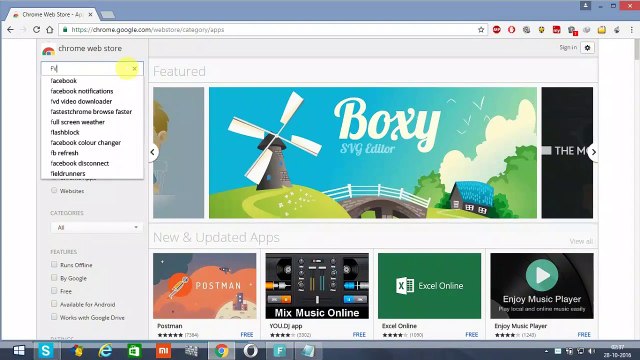Open the Windows Store taskbar icon
This screenshot has width=640, height=360.
[x=134, y=351]
